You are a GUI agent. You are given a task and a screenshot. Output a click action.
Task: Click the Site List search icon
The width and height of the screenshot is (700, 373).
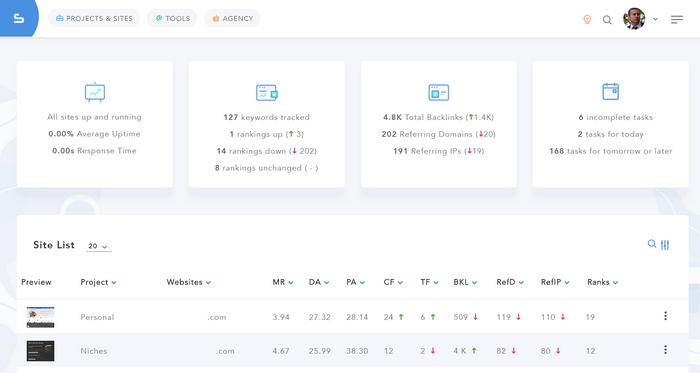[652, 244]
